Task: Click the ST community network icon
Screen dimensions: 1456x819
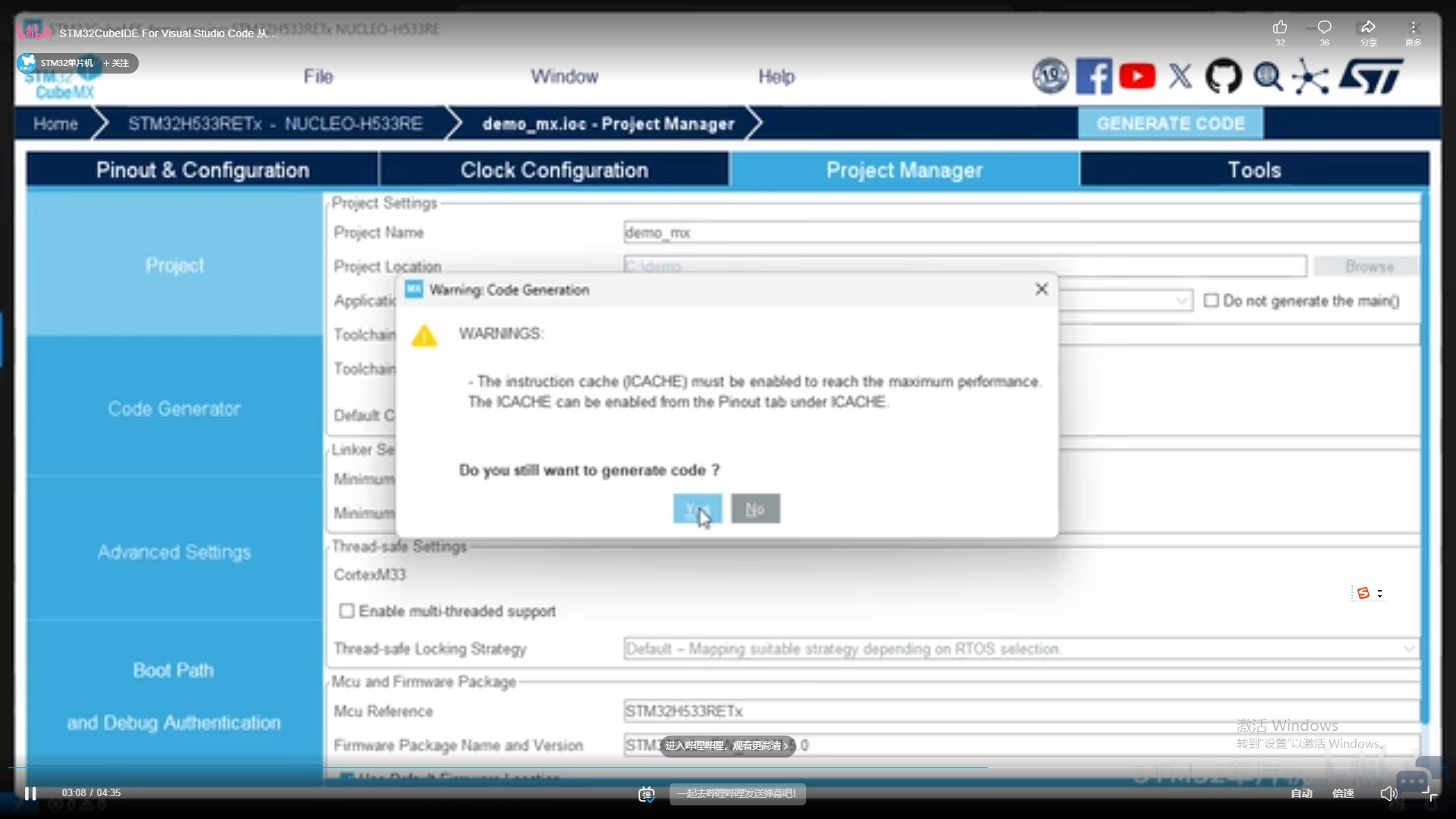Action: 1310,77
